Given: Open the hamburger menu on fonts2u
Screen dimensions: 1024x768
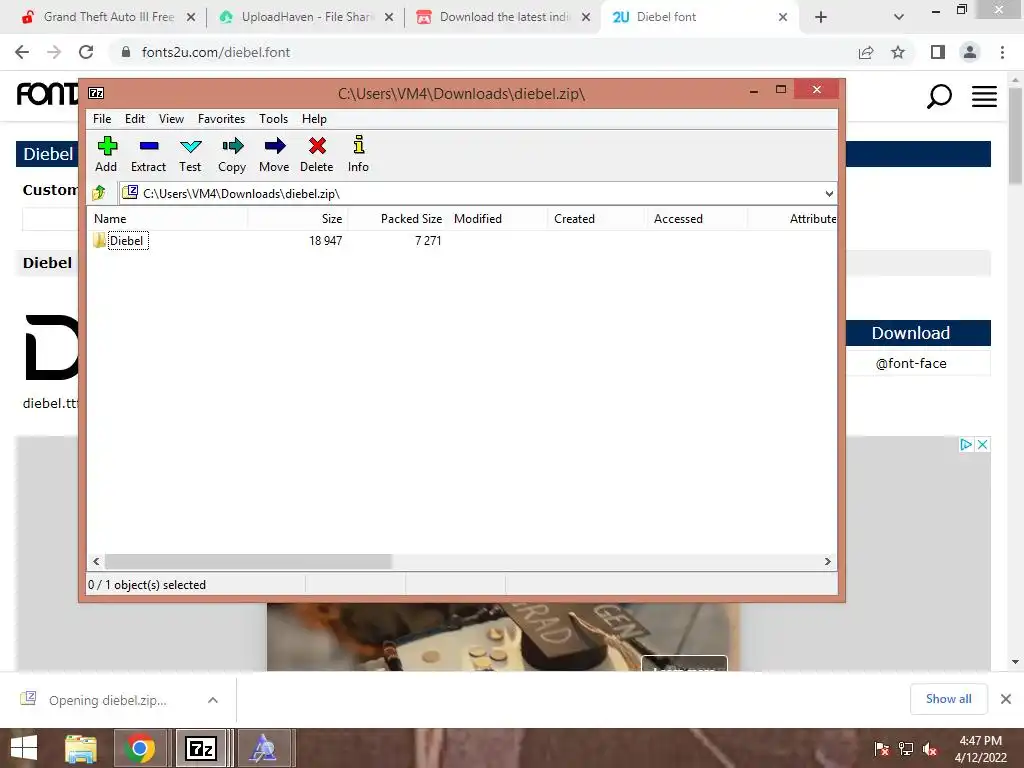Looking at the screenshot, I should tap(984, 96).
